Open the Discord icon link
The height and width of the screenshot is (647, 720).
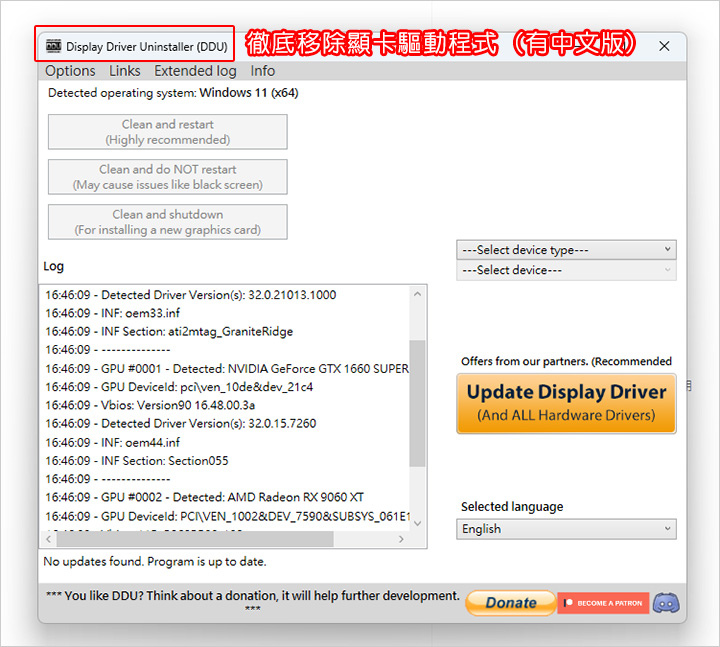click(666, 602)
